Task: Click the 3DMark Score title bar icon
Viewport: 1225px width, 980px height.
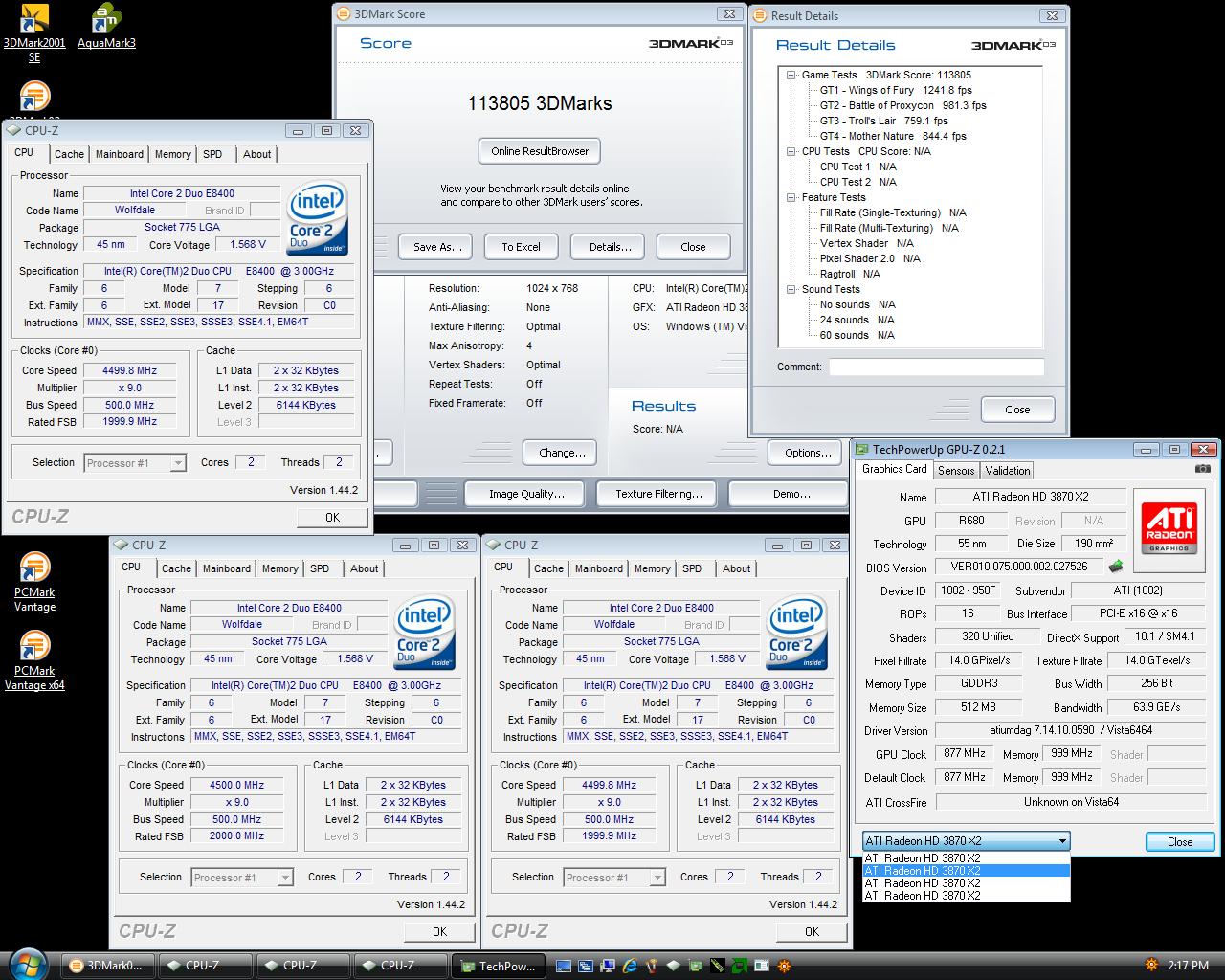Action: pyautogui.click(x=345, y=14)
